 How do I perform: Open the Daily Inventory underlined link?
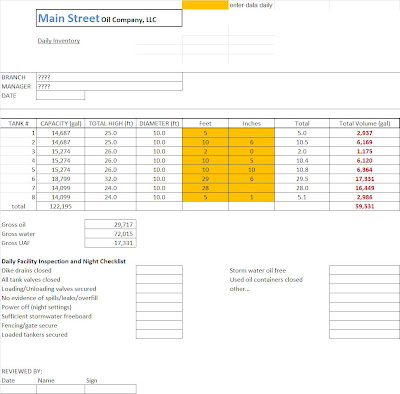point(59,41)
